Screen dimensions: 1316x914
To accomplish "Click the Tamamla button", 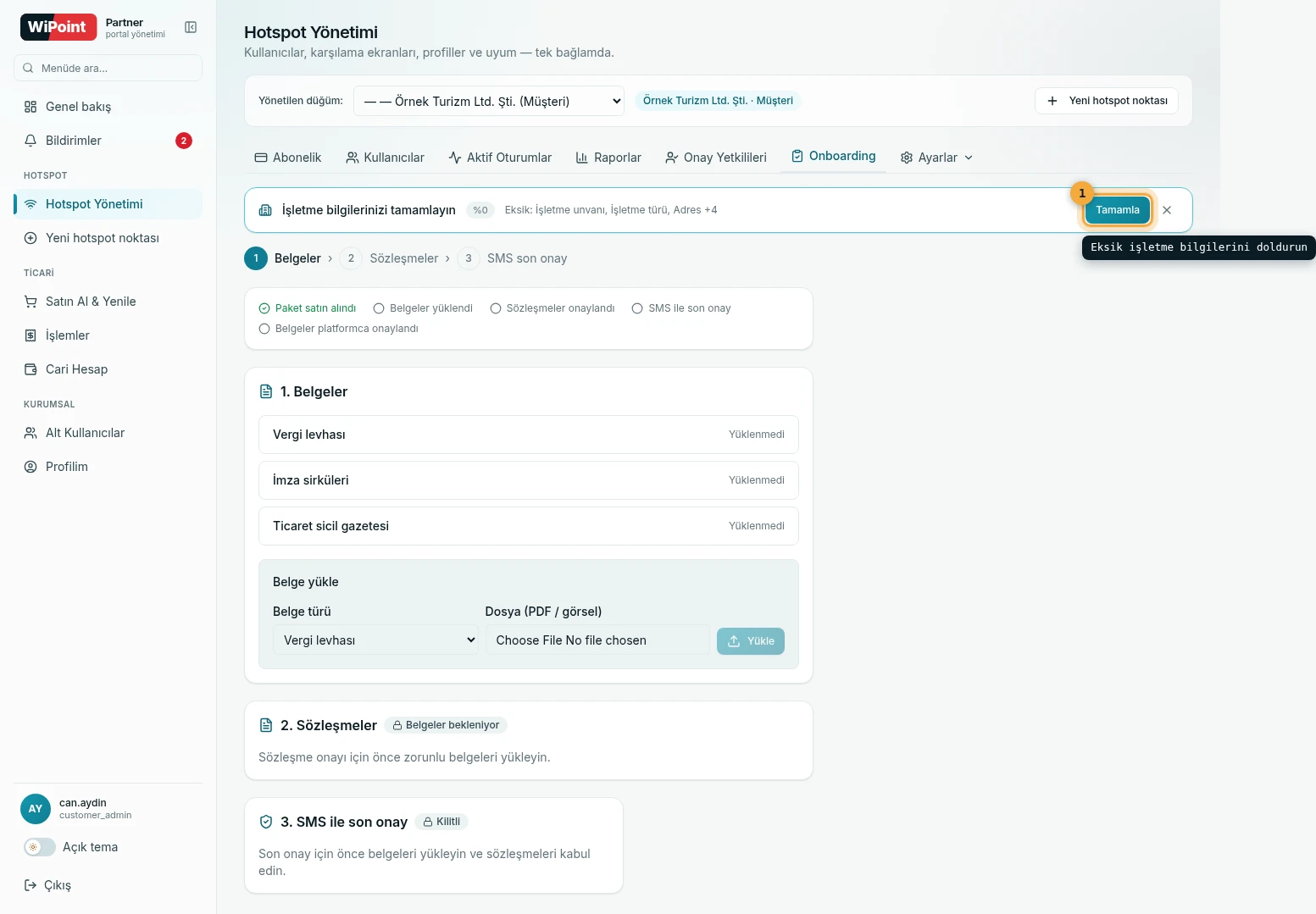I will (x=1118, y=210).
